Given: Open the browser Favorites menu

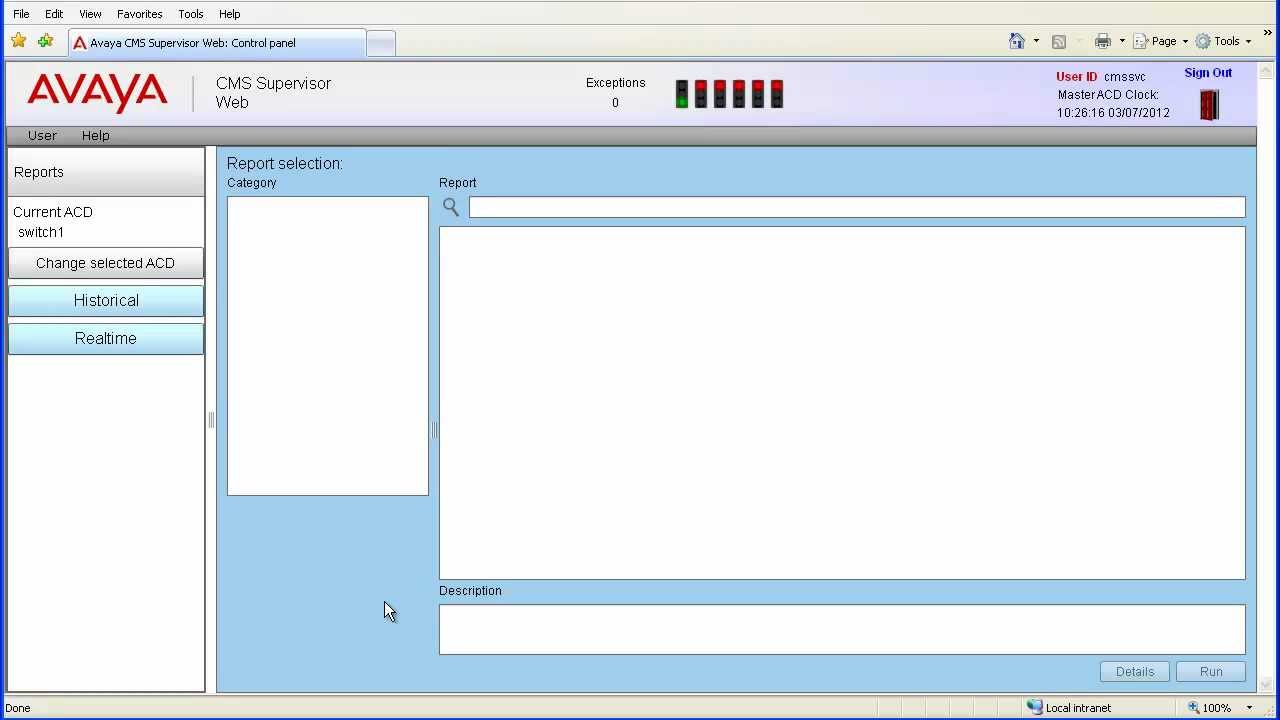Looking at the screenshot, I should pos(139,14).
